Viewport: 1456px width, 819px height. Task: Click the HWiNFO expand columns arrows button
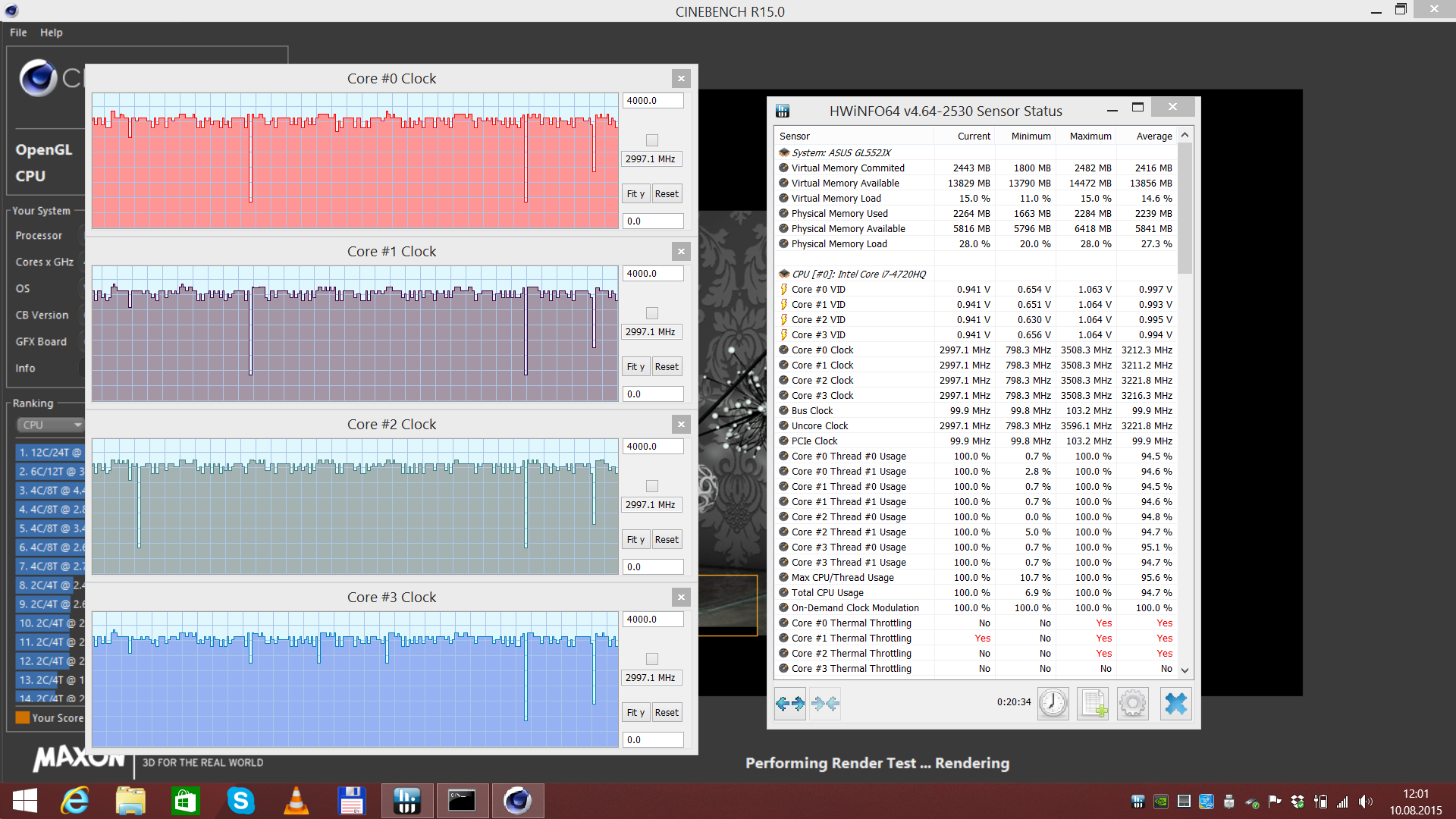pos(790,704)
